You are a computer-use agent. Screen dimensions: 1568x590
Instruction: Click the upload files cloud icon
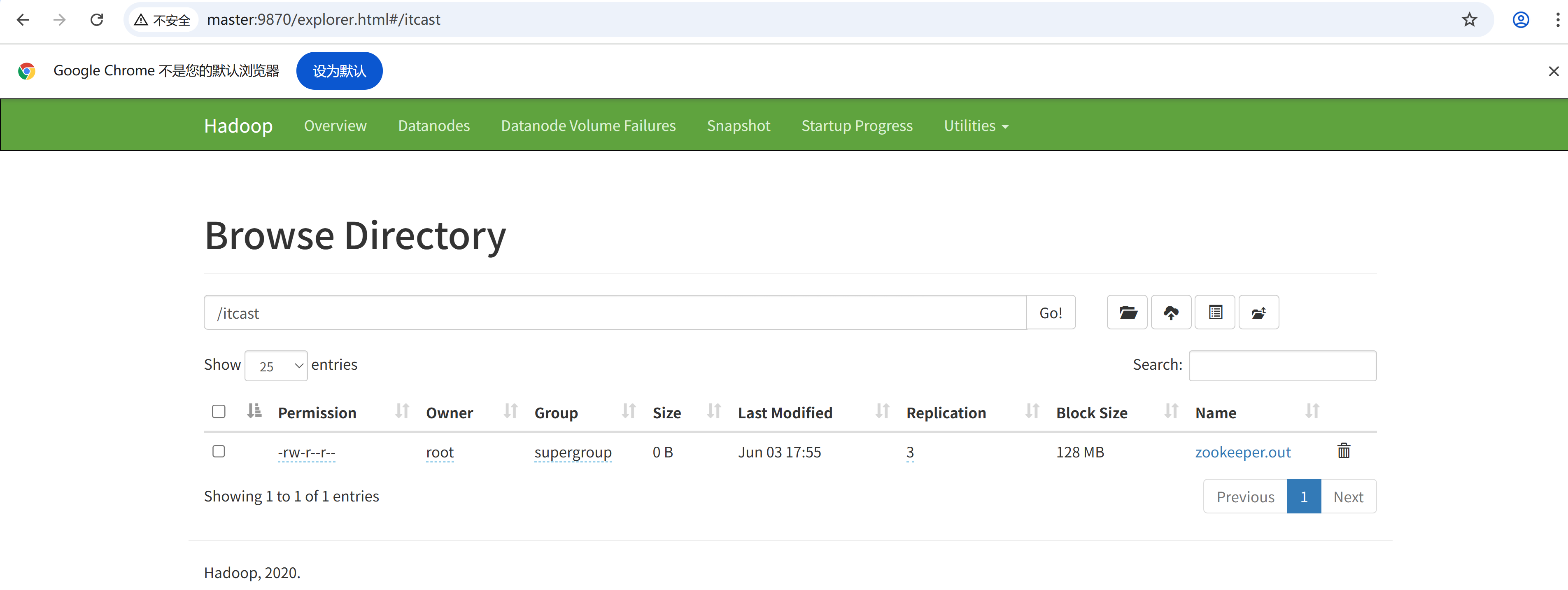point(1170,312)
